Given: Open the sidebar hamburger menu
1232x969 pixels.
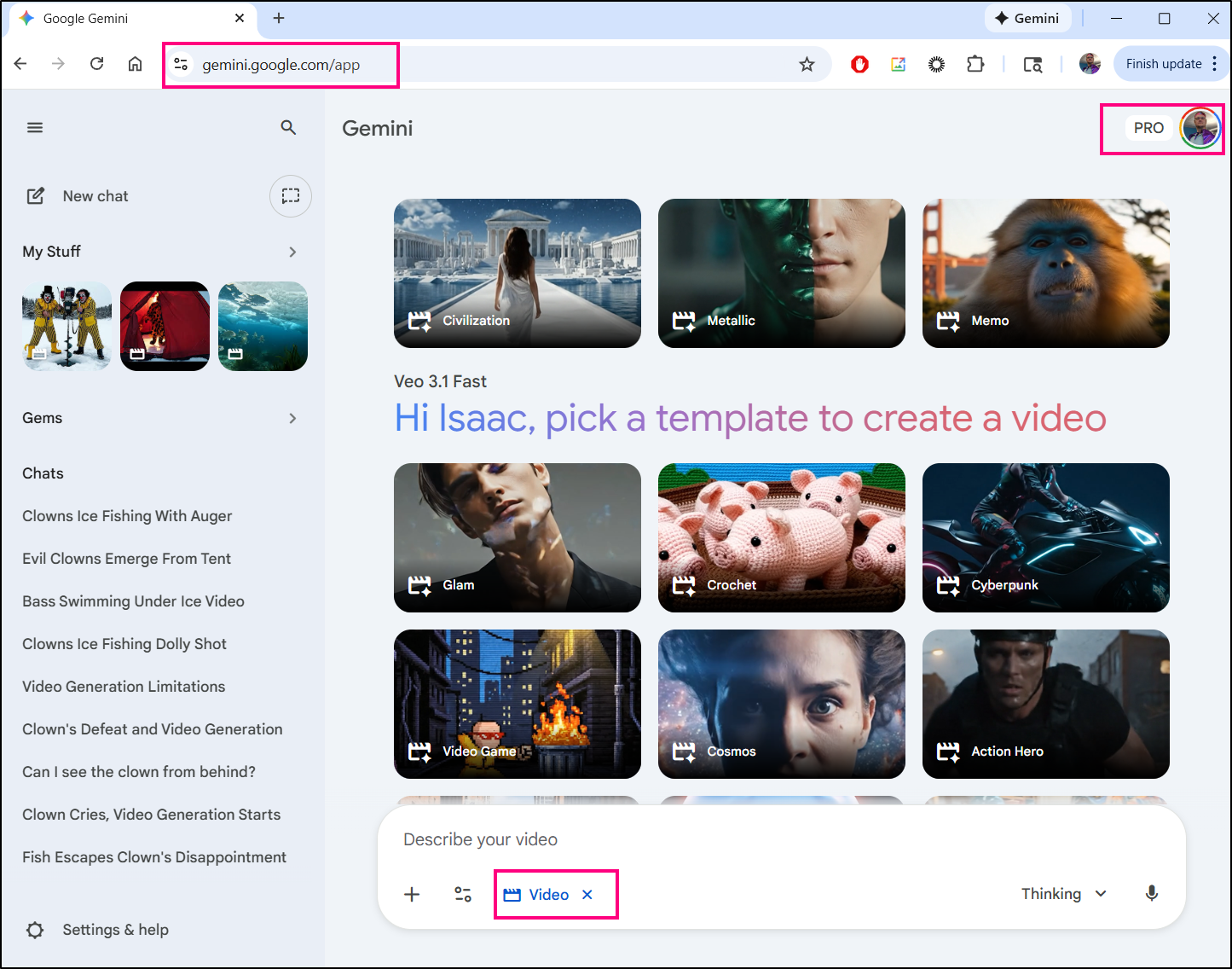Looking at the screenshot, I should pyautogui.click(x=35, y=128).
